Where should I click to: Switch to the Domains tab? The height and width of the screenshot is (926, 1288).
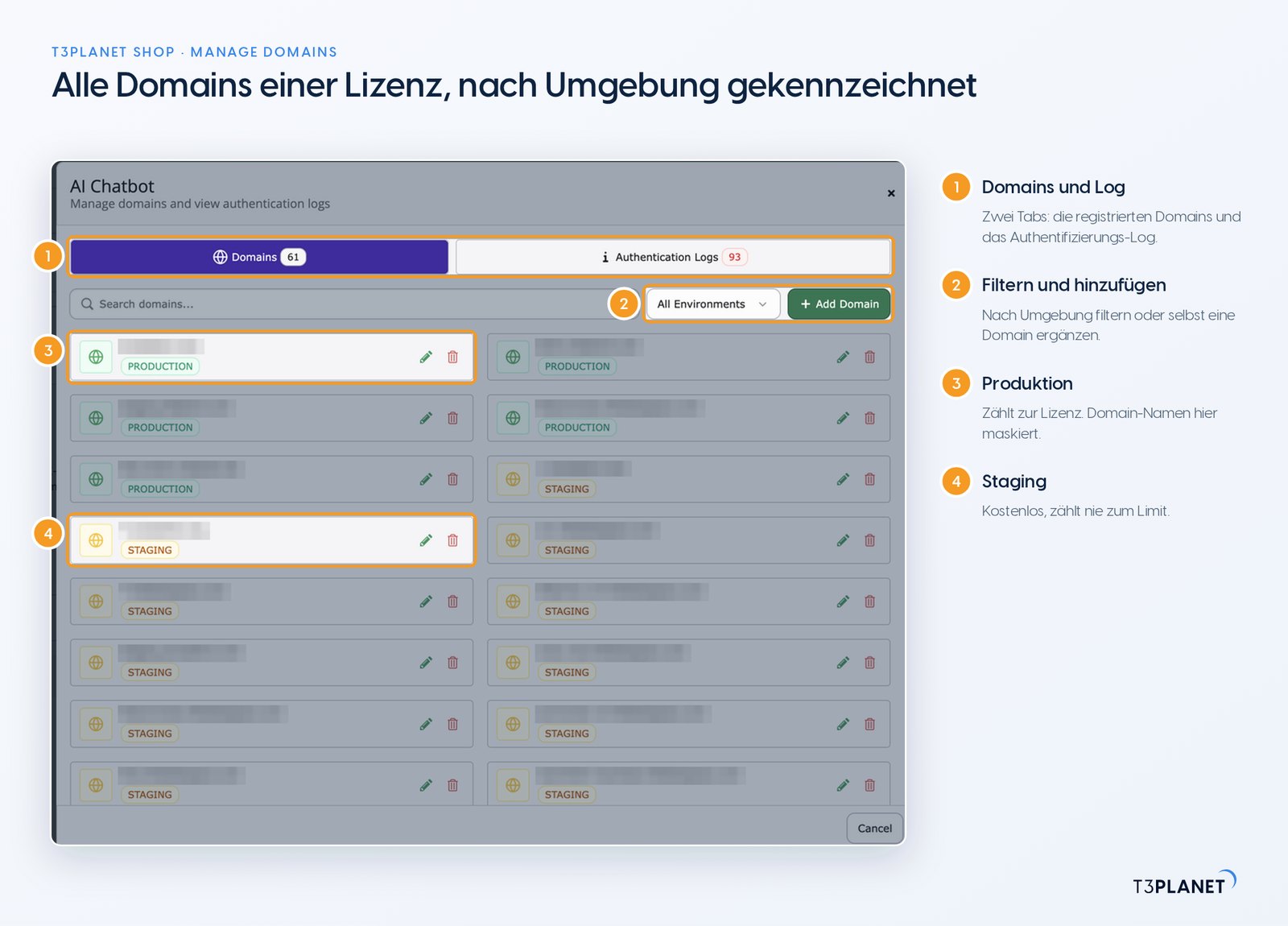(259, 257)
